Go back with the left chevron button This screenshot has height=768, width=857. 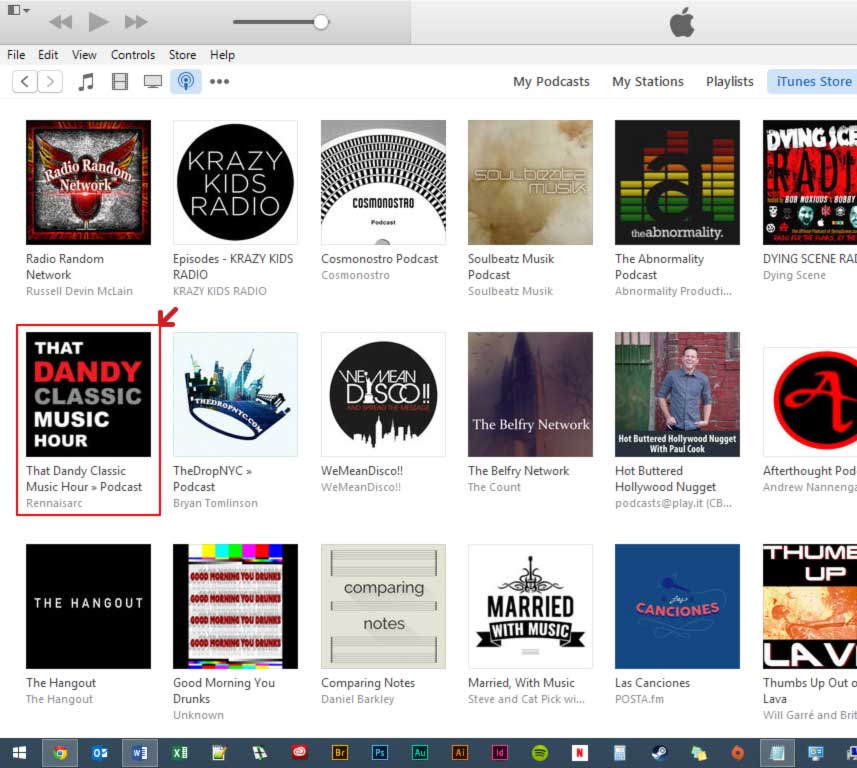coord(25,81)
